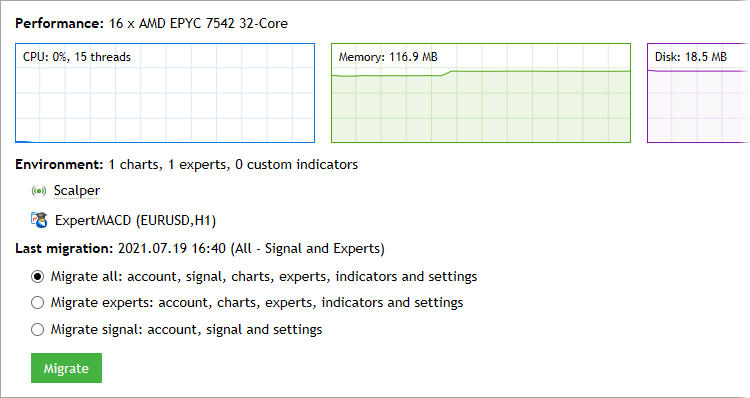This screenshot has width=750, height=398.
Task: Click the Migrate all option label text
Action: (264, 276)
